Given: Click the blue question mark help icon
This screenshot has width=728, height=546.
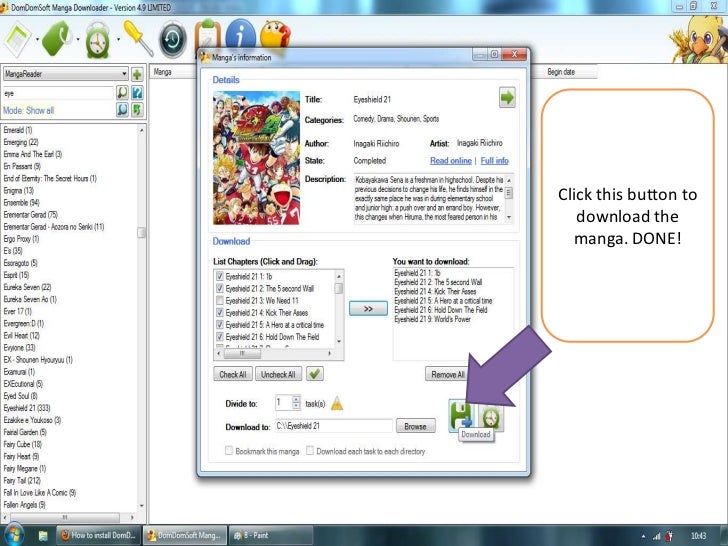Looking at the screenshot, I should coord(137,92).
